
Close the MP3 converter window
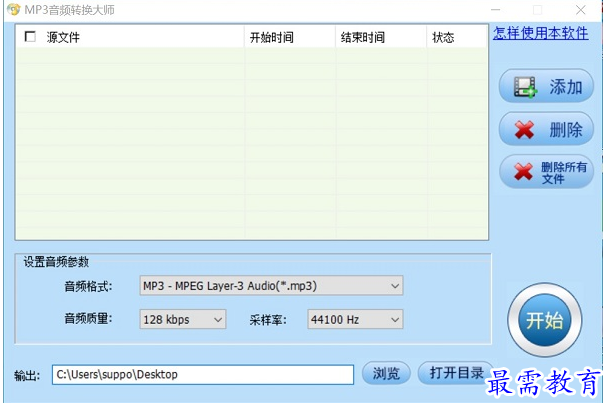581,10
